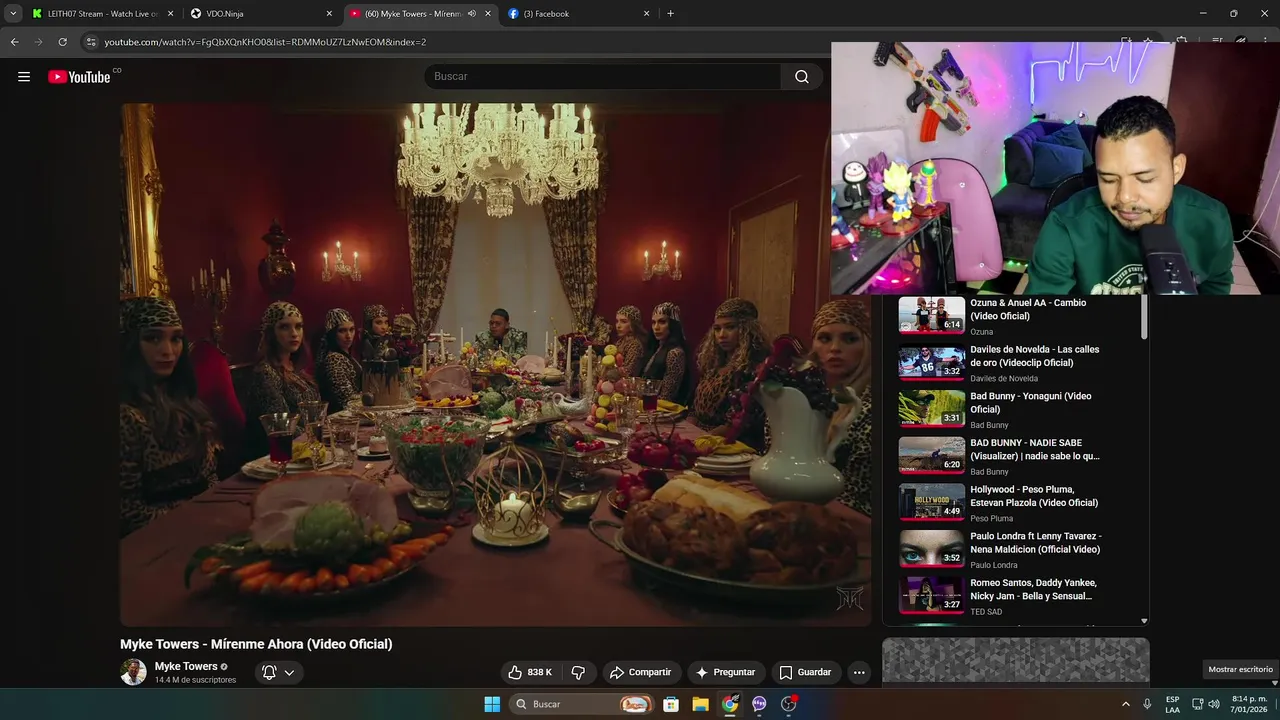The image size is (1280, 720).
Task: Open the three-dot more actions menu
Action: 859,672
